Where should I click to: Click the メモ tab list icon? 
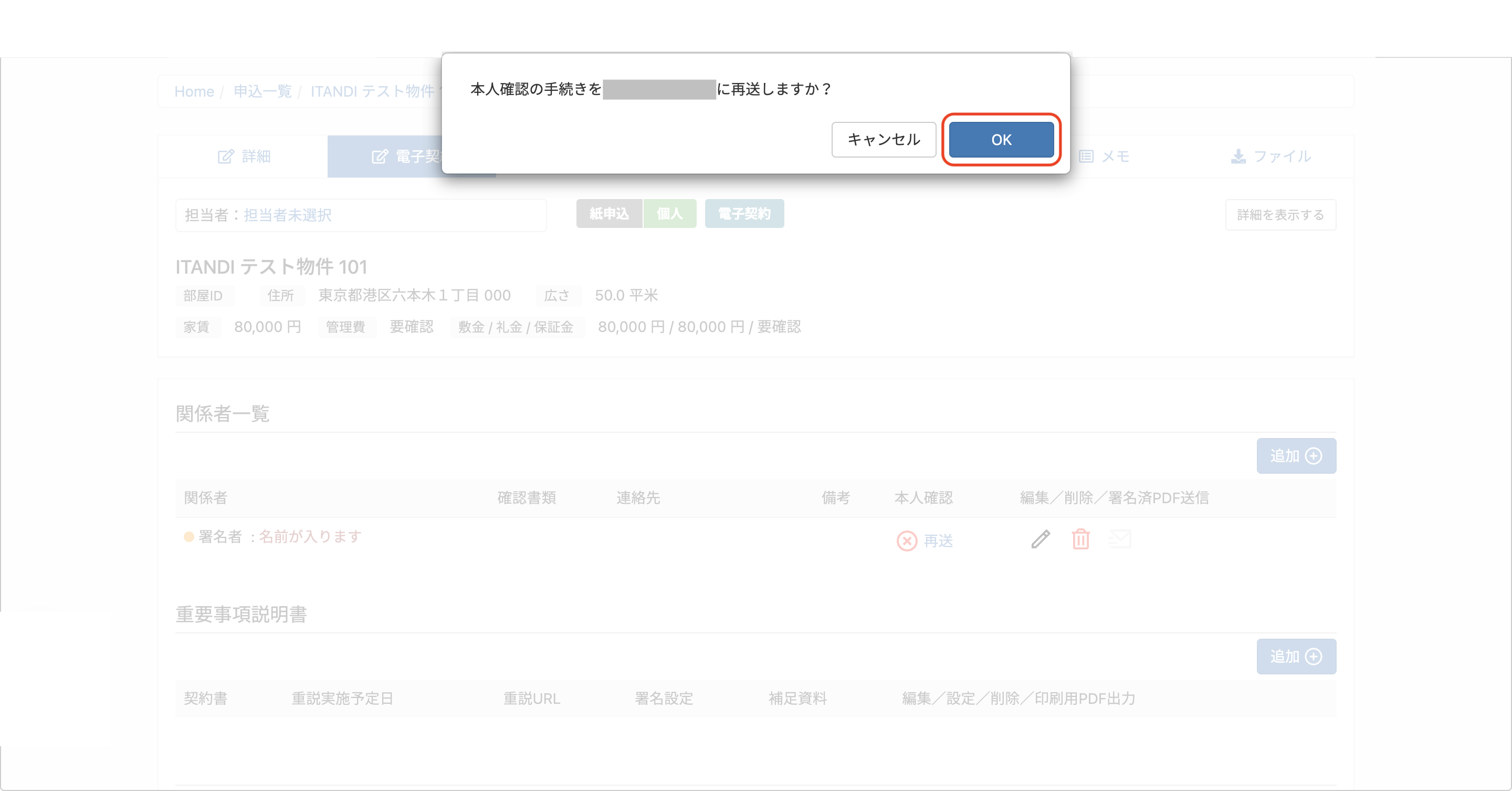click(x=1086, y=157)
